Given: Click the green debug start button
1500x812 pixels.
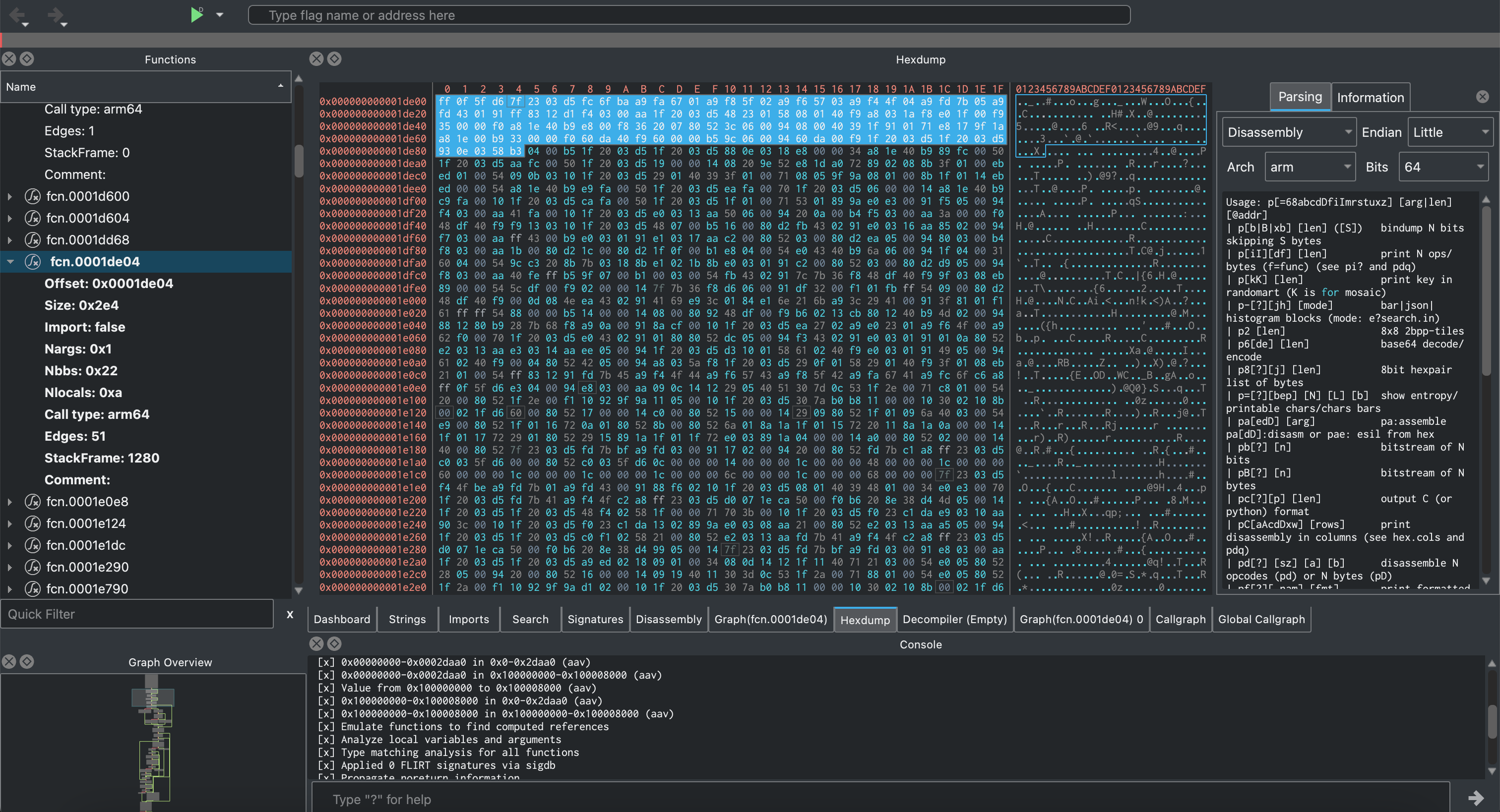Looking at the screenshot, I should 197,14.
